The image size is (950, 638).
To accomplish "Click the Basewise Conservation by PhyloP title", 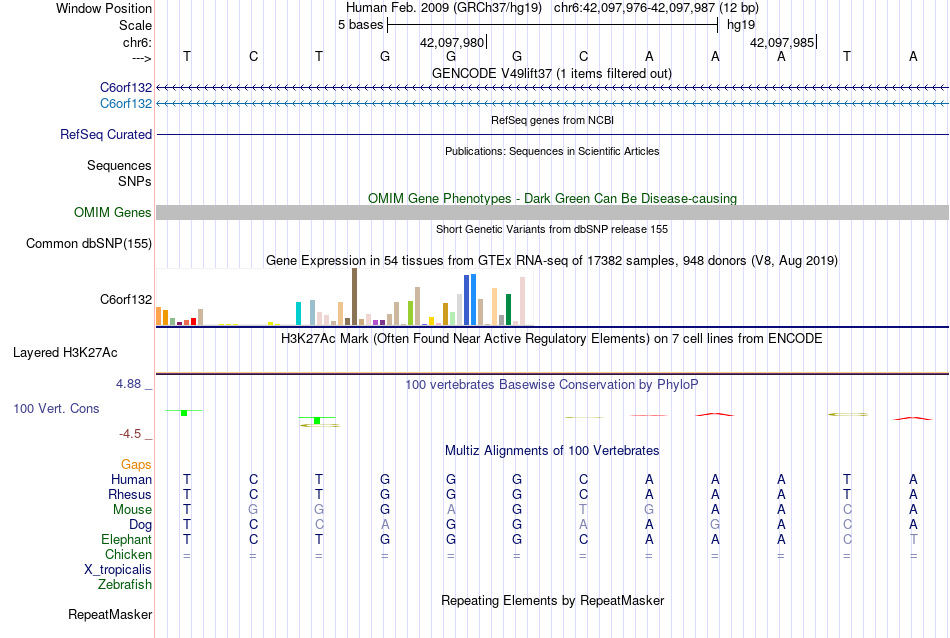I will (x=551, y=384).
